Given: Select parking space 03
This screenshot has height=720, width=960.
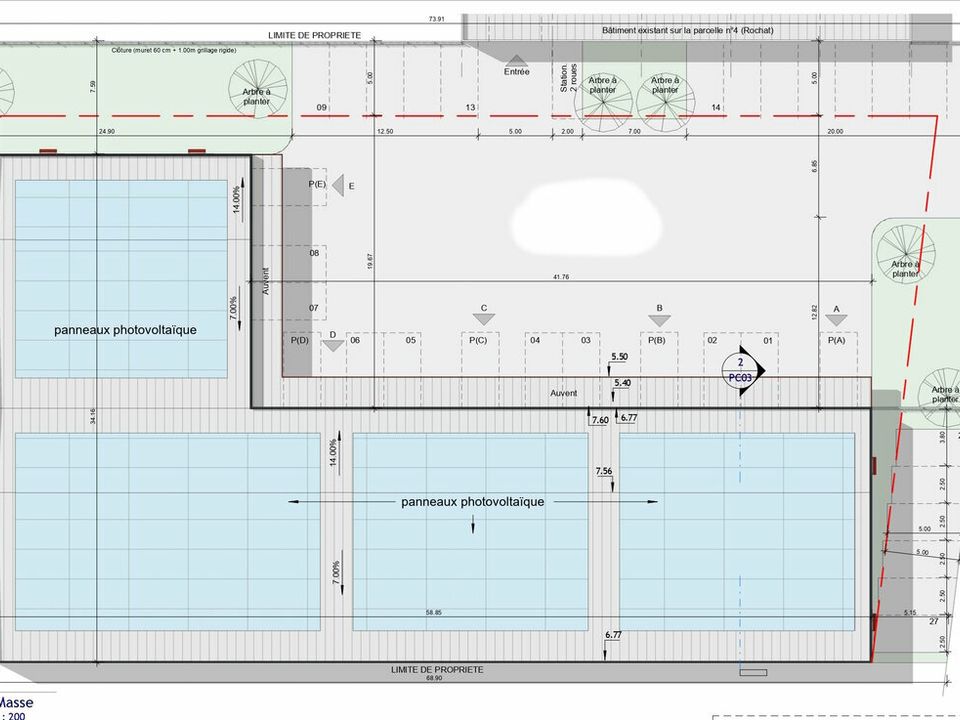Looking at the screenshot, I should 586,340.
